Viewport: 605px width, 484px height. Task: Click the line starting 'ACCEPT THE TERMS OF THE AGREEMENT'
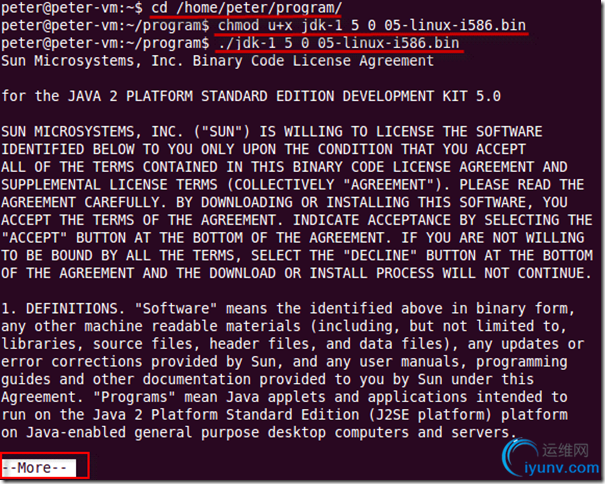[297, 220]
